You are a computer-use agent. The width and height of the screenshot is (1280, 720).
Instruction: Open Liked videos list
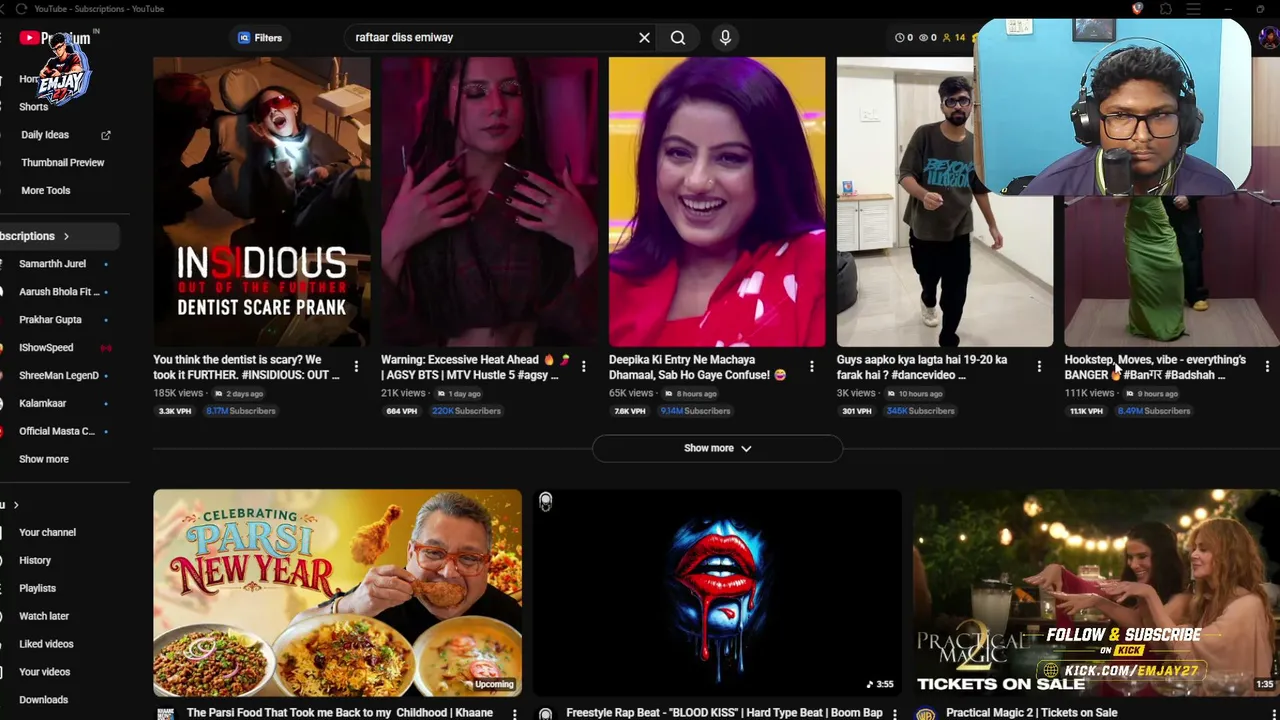pos(46,645)
